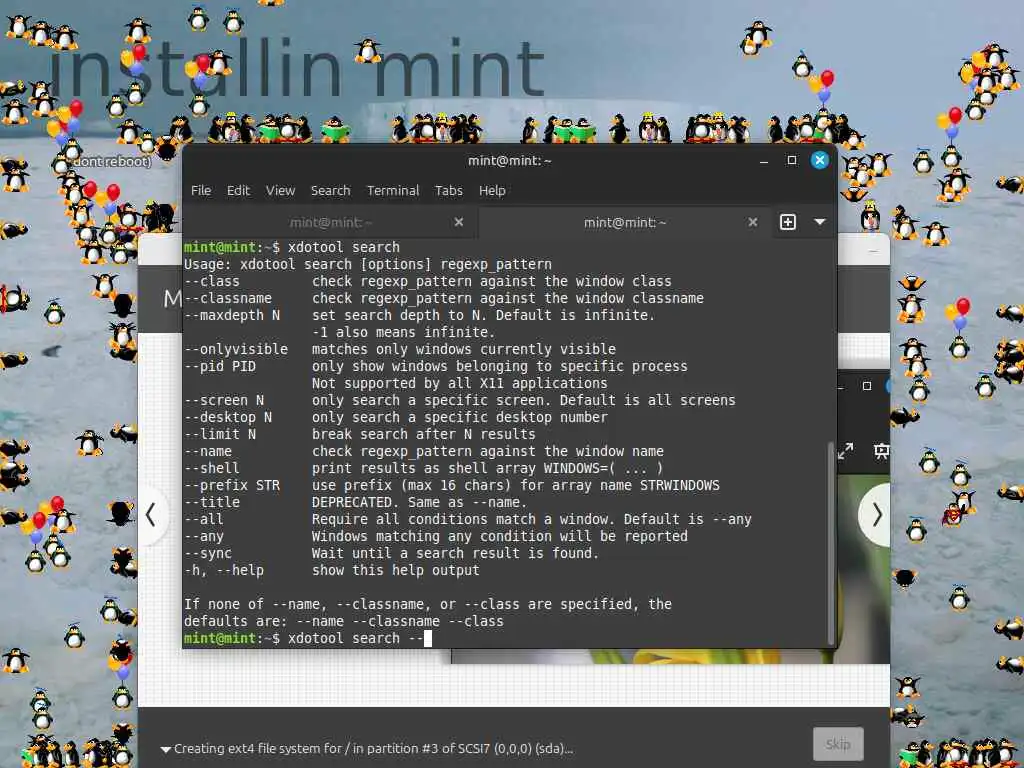Go to next installer slide
The height and width of the screenshot is (768, 1024).
point(876,515)
